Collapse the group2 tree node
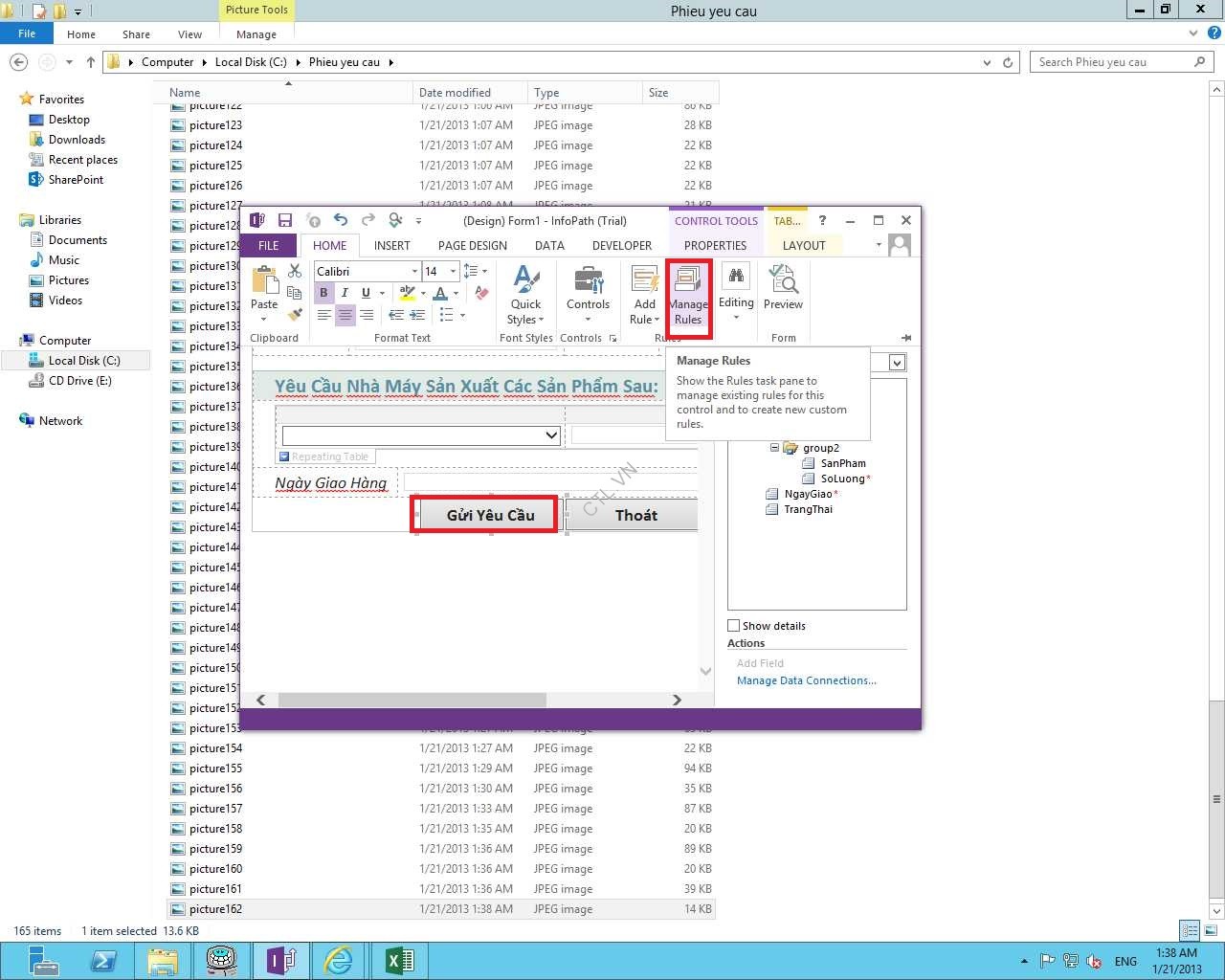This screenshot has width=1225, height=980. [774, 448]
